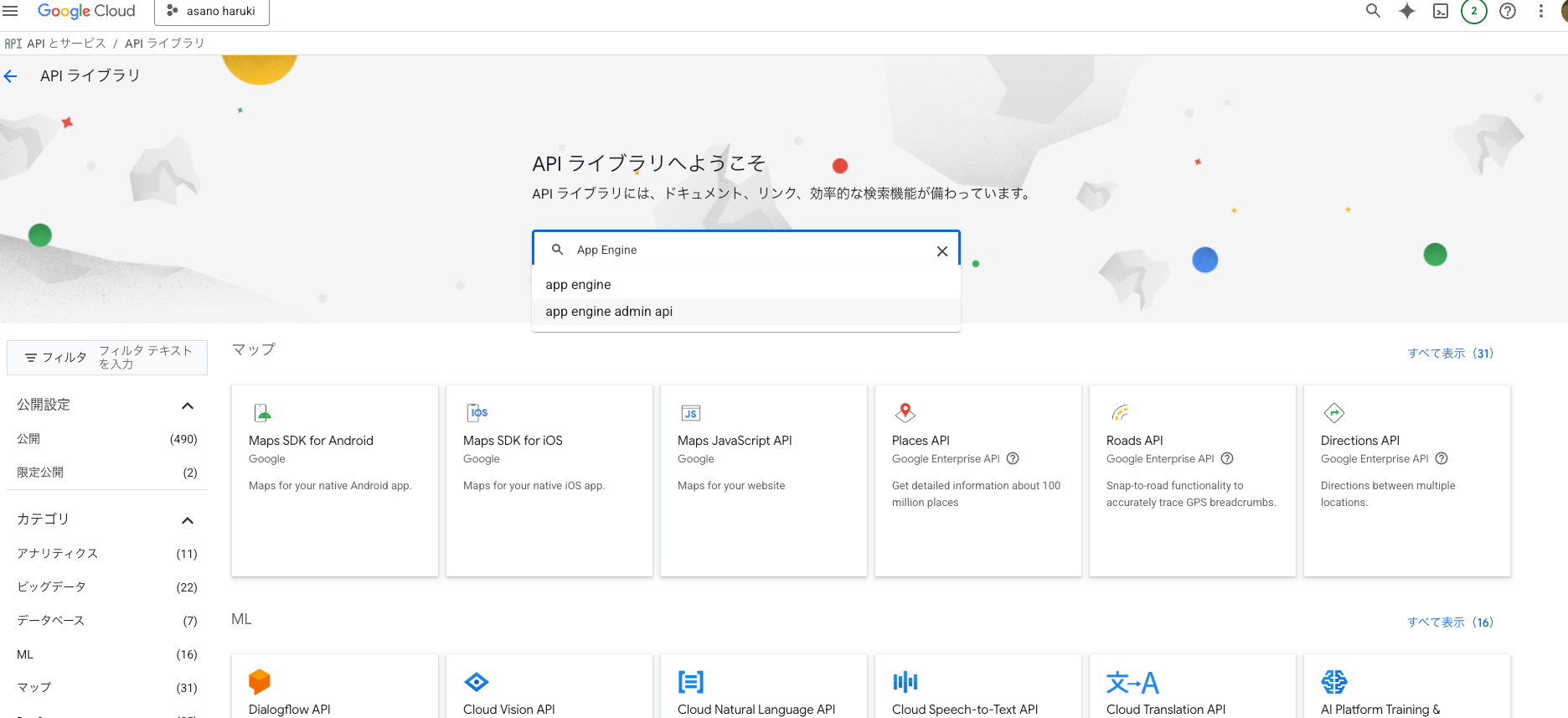Click the Places API pin icon
The height and width of the screenshot is (718, 1568).
905,412
